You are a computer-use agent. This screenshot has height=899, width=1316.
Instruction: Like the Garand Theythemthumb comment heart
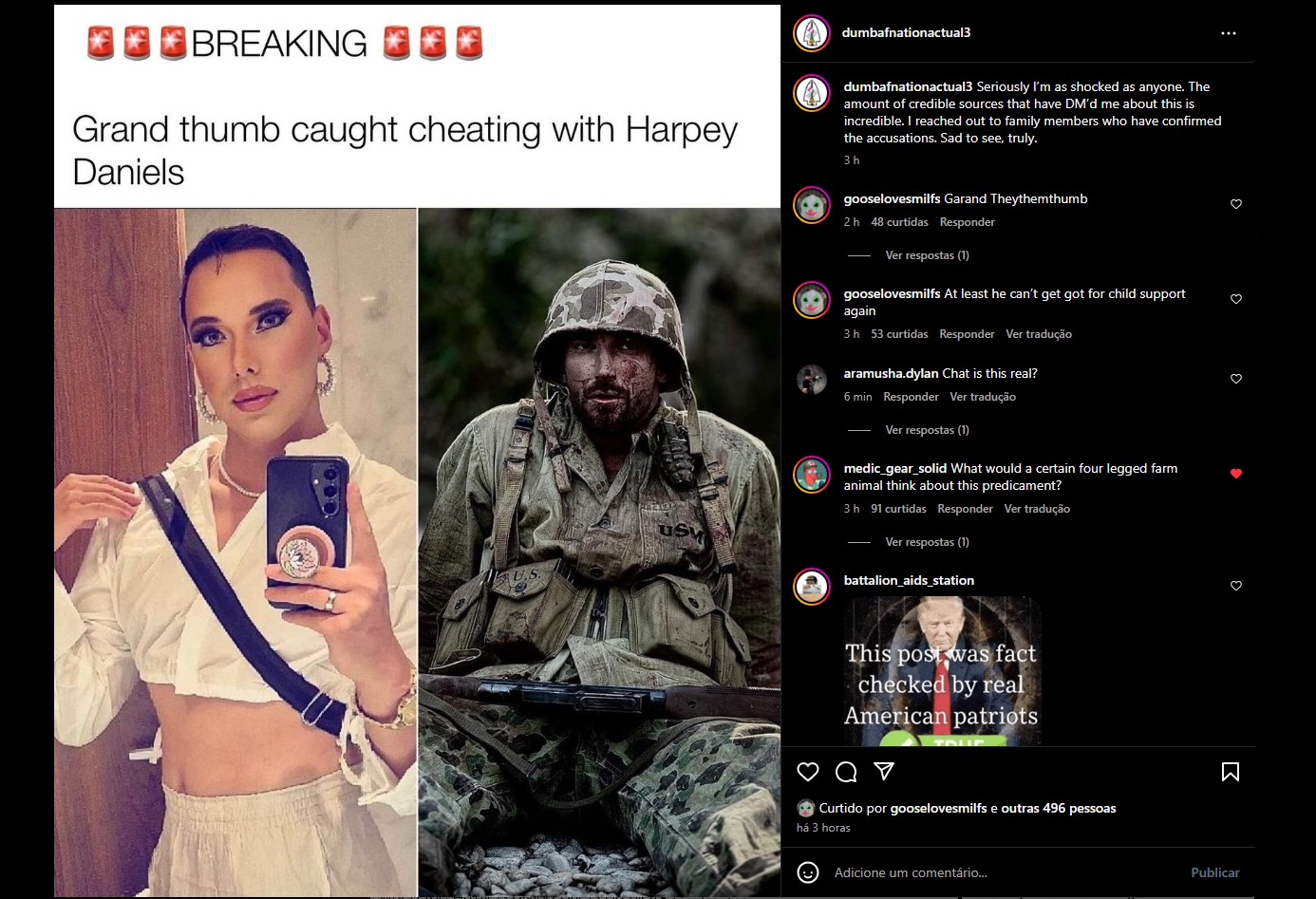point(1236,204)
